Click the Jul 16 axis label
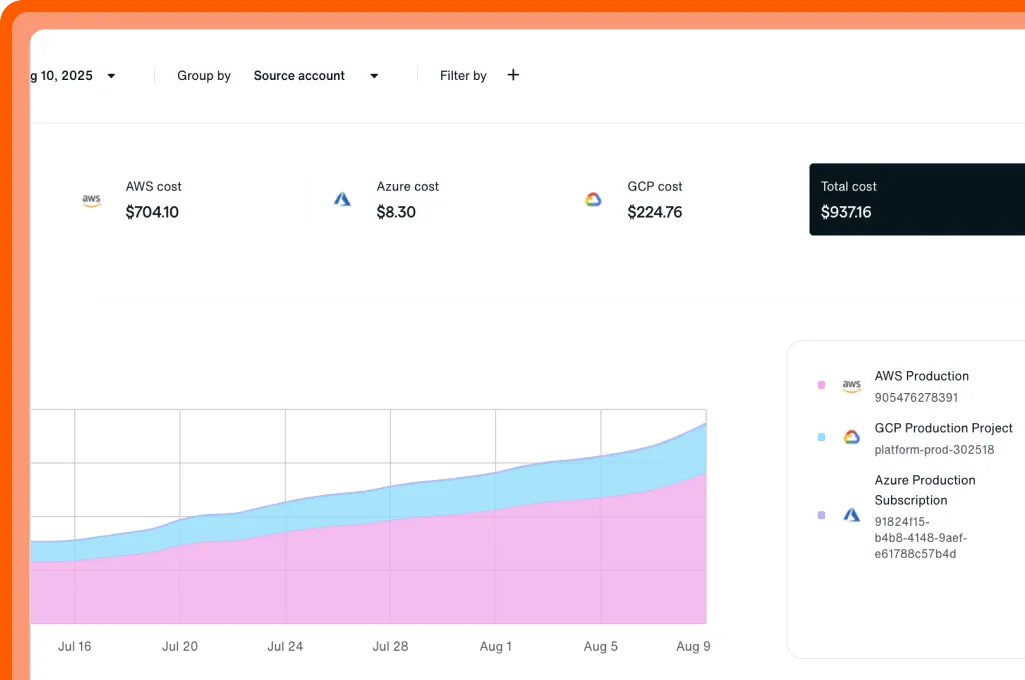1025x680 pixels. coord(75,647)
